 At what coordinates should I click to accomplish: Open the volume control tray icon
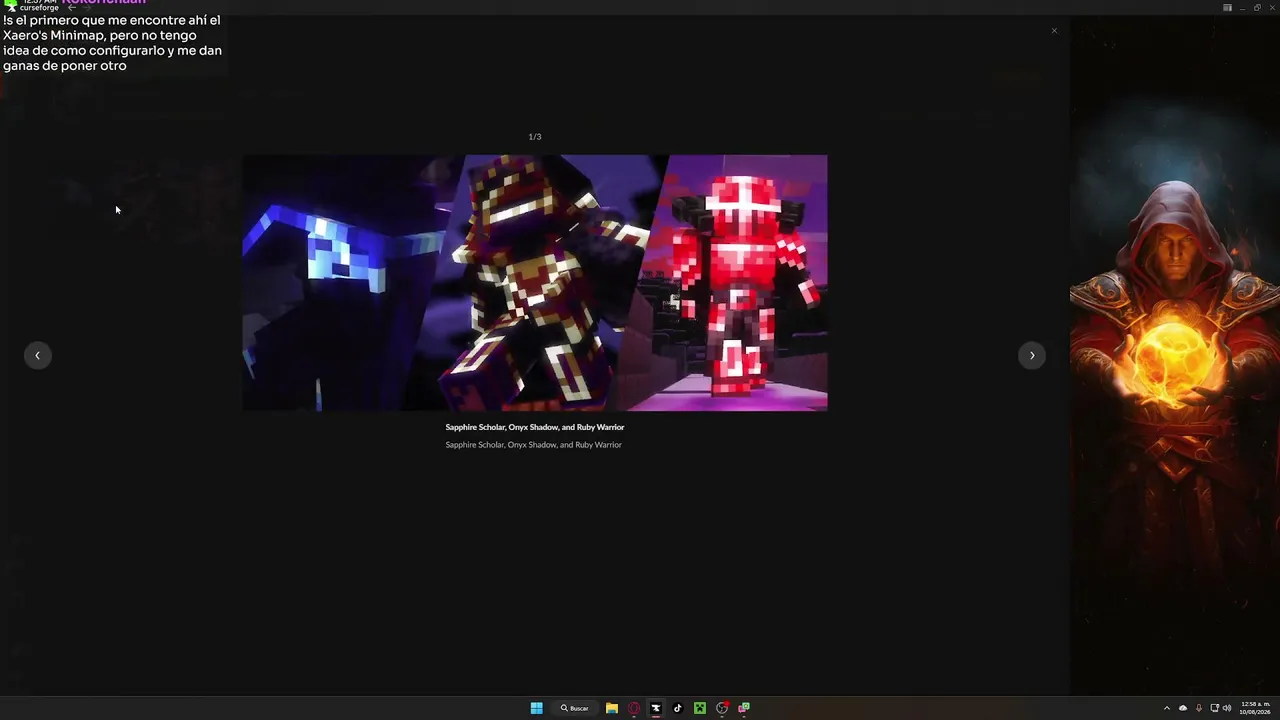tap(1227, 708)
